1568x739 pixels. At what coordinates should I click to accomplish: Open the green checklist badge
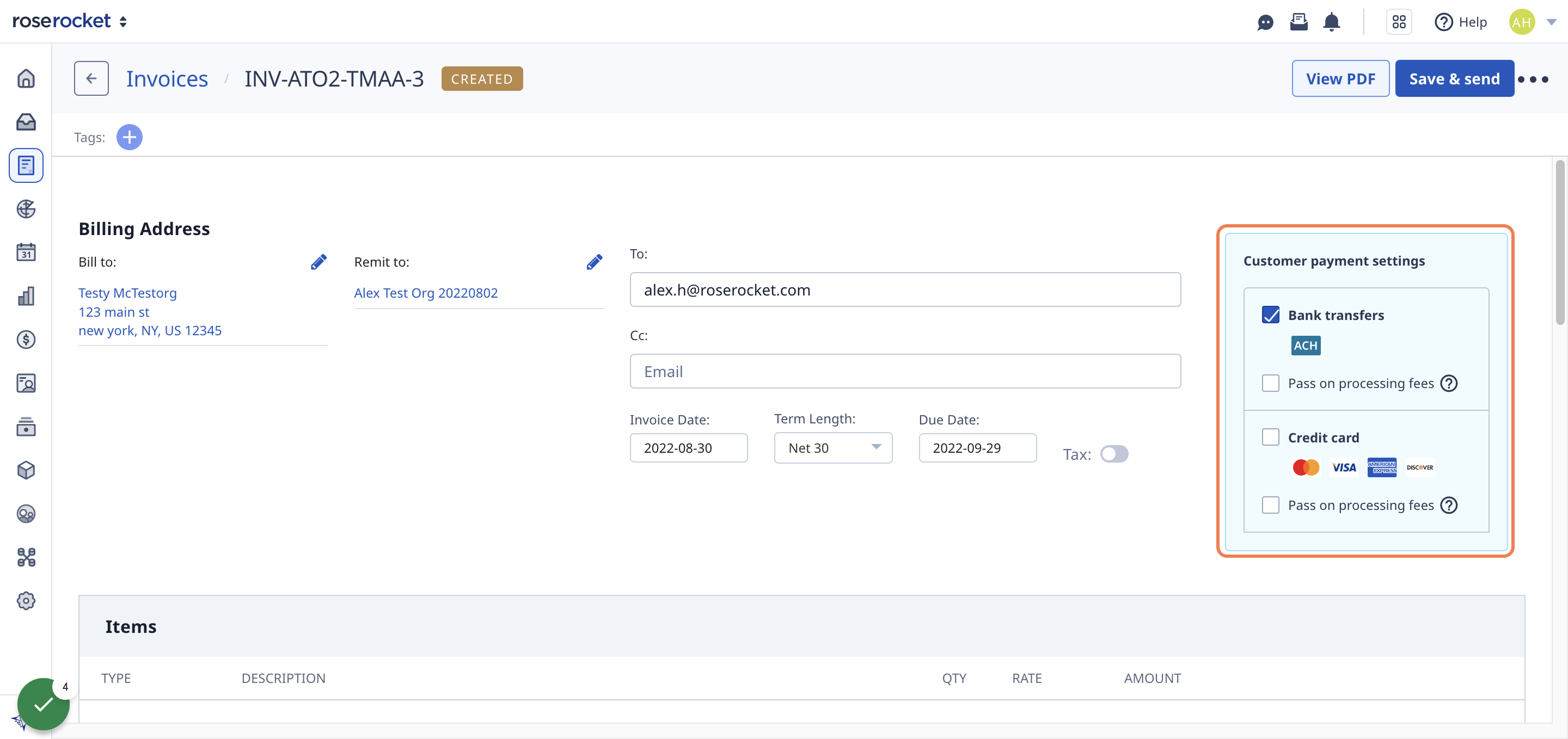[43, 704]
